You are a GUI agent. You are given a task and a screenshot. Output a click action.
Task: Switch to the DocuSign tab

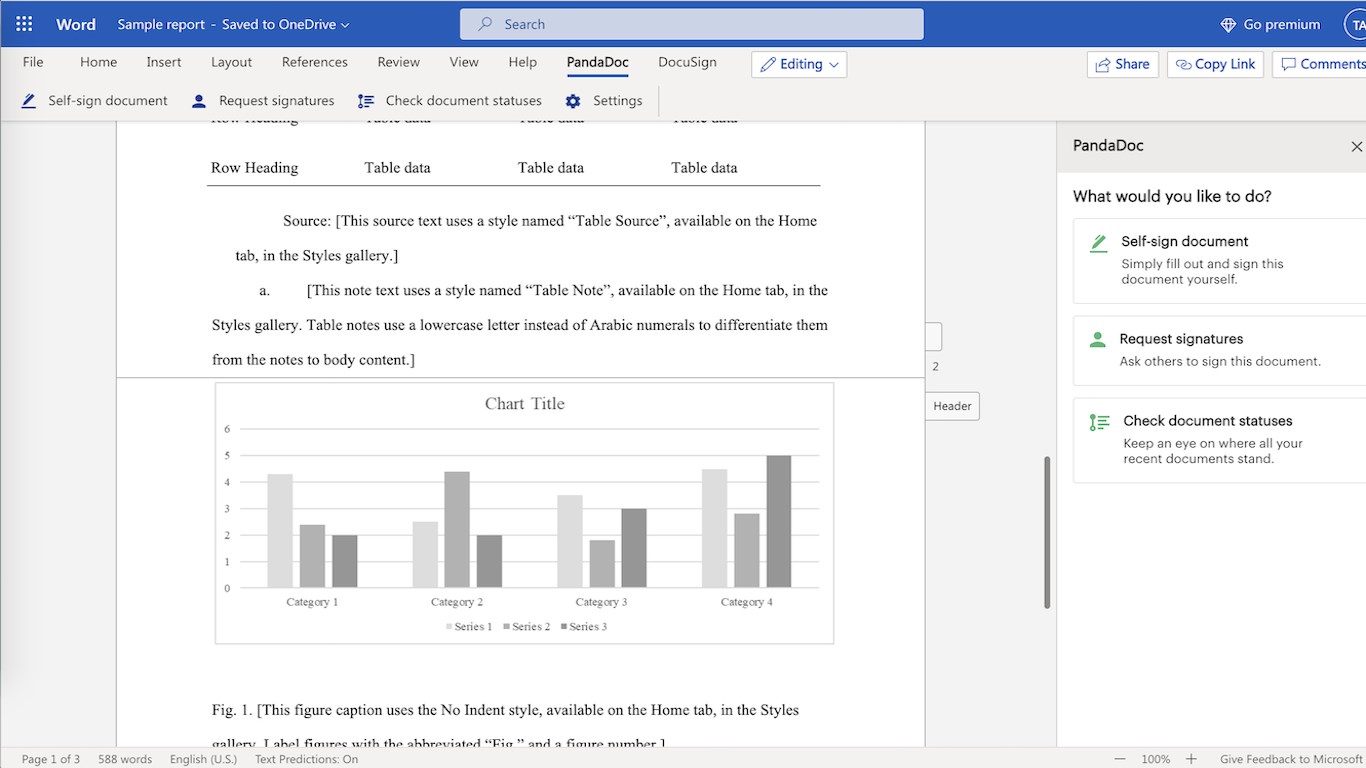click(687, 62)
